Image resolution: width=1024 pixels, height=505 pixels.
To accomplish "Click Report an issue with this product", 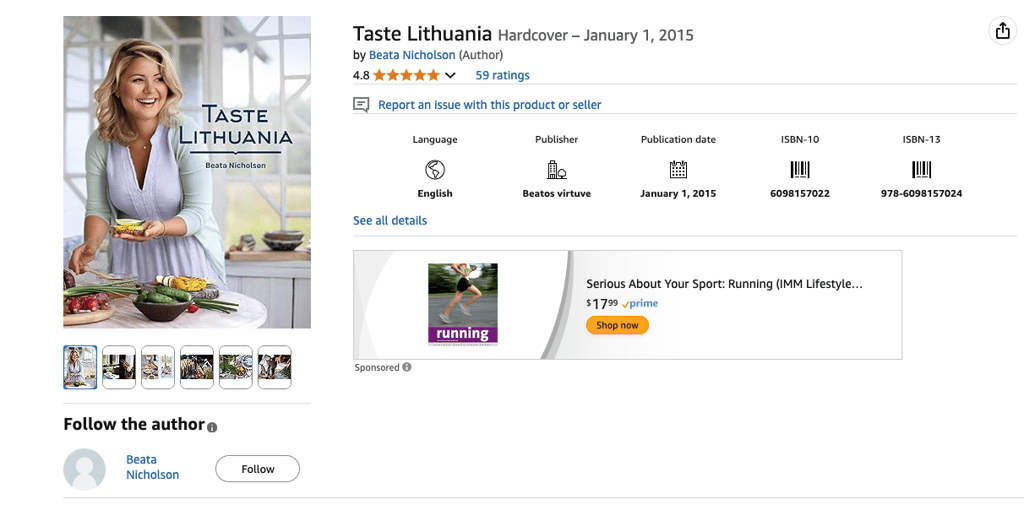I will click(490, 105).
